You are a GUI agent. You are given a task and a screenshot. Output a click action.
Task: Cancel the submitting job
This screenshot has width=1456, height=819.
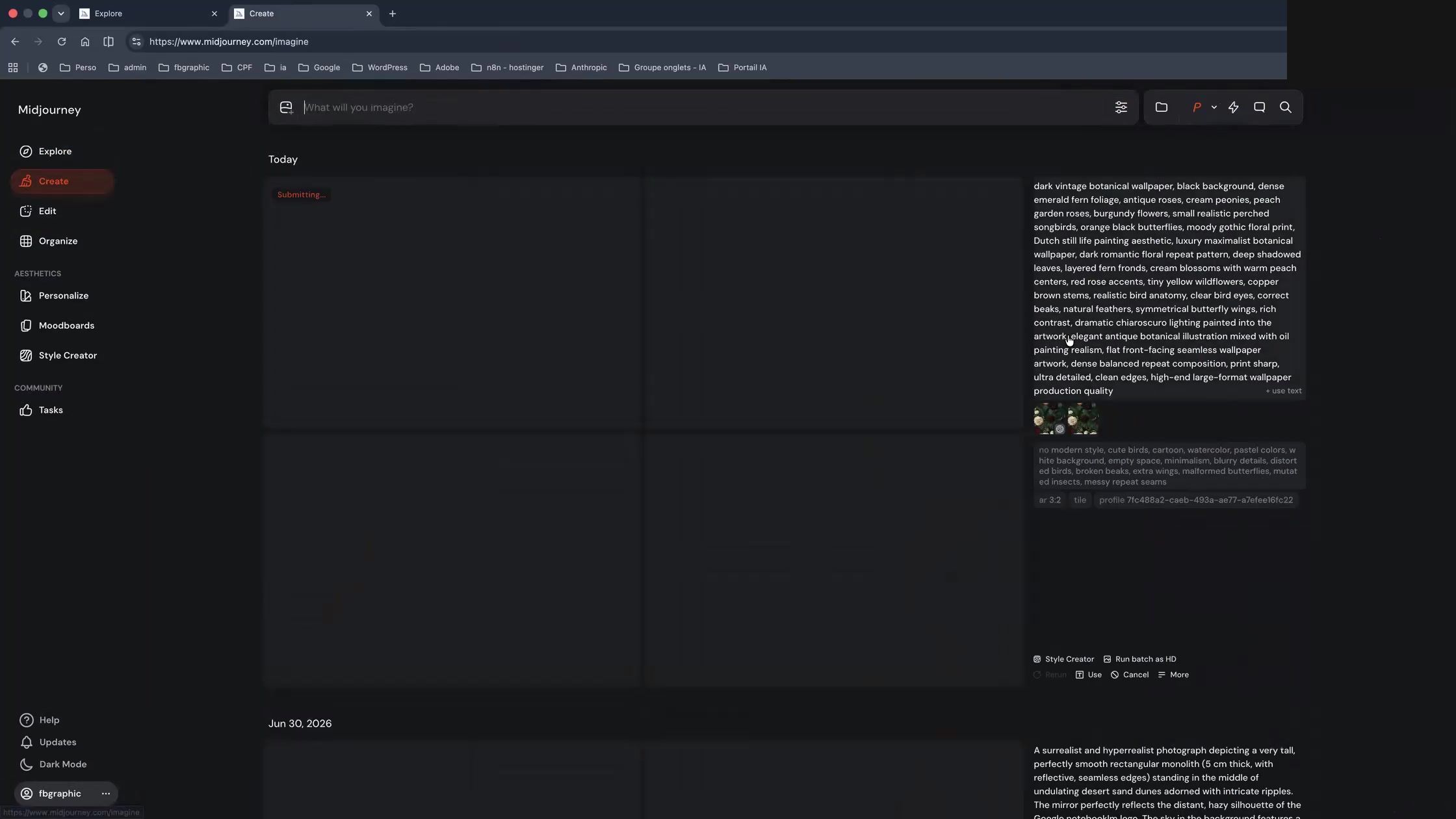[1129, 675]
